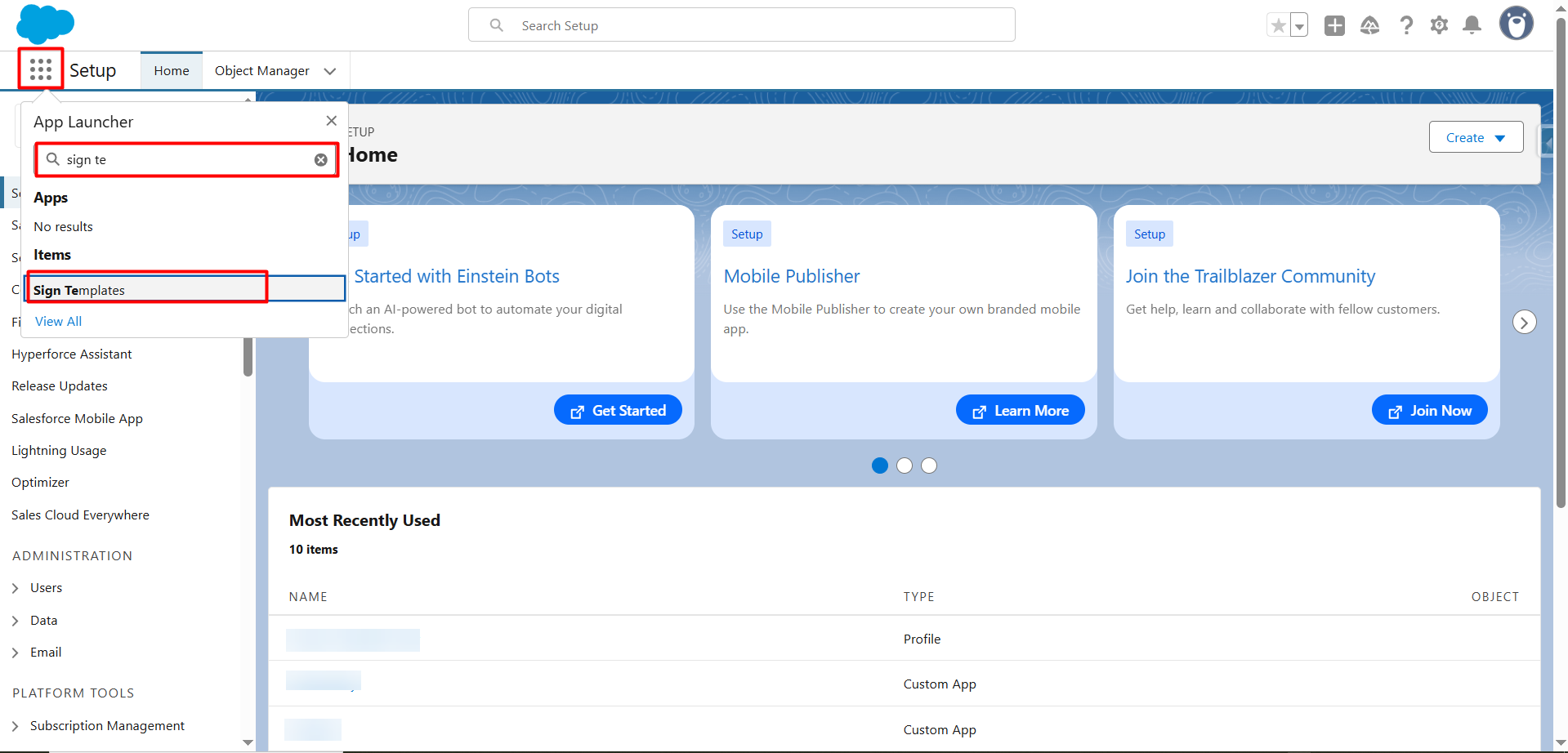Open Release Updates in sidebar

pos(60,386)
